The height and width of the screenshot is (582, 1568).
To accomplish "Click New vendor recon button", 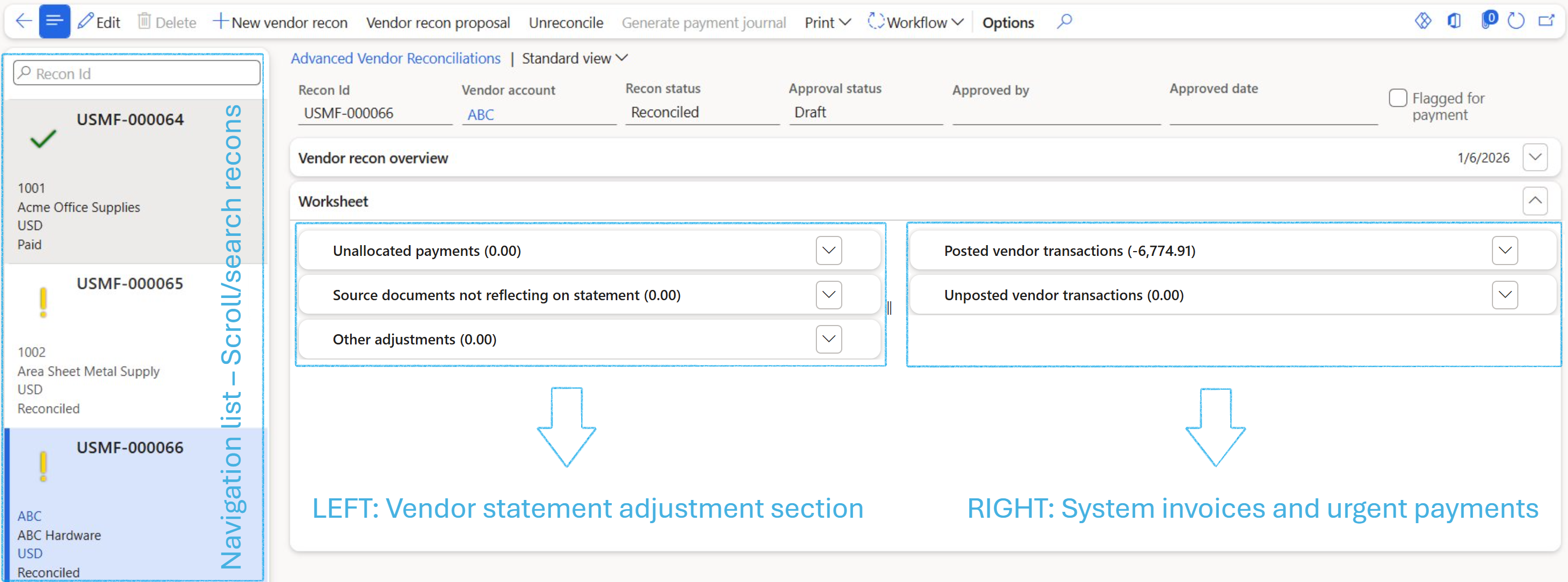I will (280, 23).
